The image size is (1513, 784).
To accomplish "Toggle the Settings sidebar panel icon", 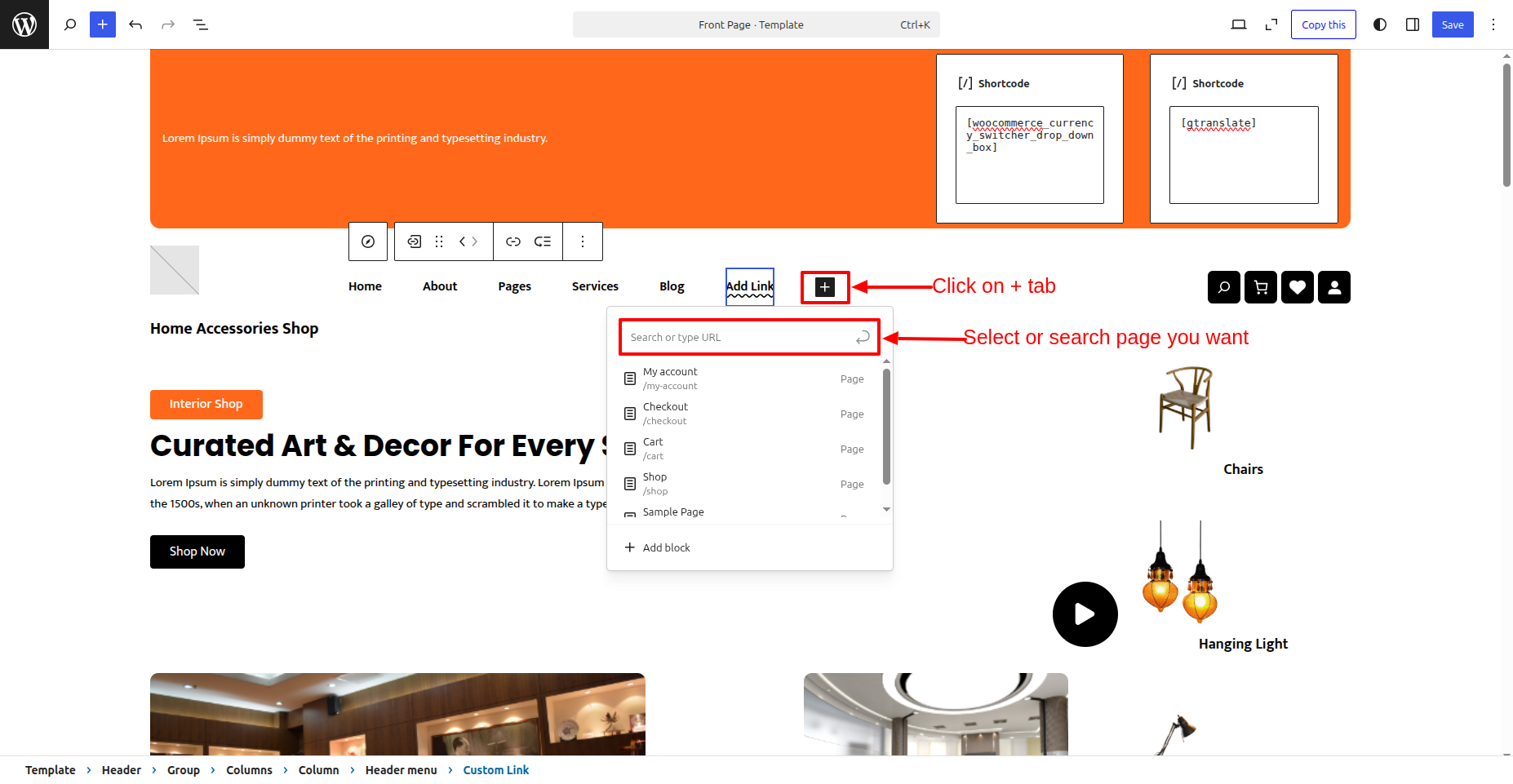I will click(x=1413, y=24).
